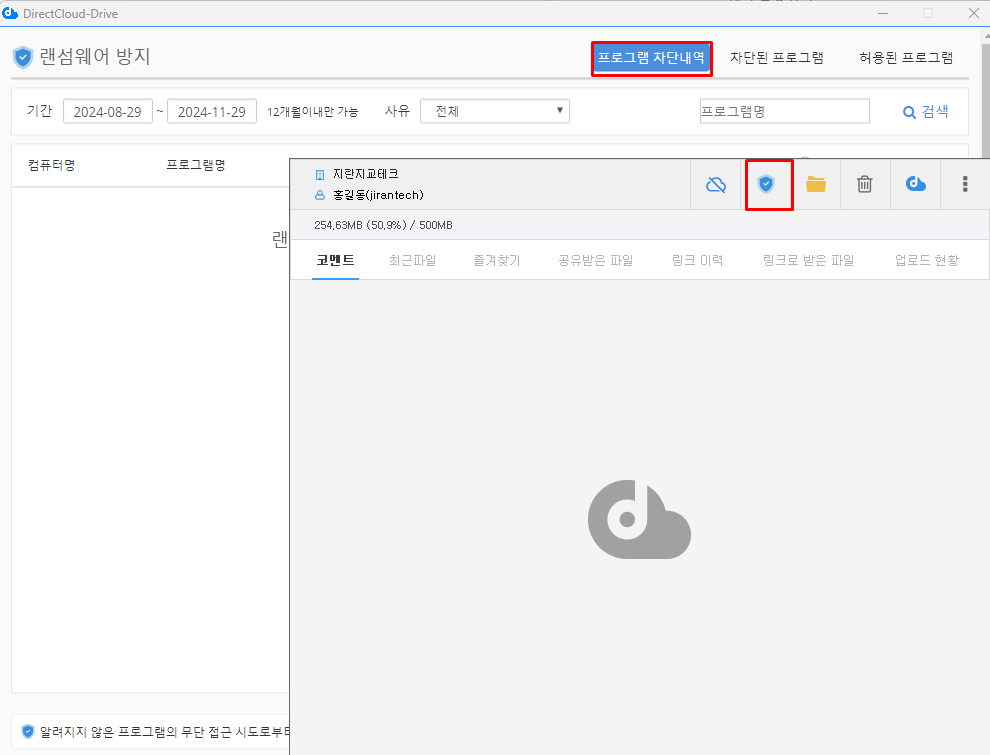The image size is (990, 755).
Task: Open the start date 2024-08-29 picker
Action: 107,112
